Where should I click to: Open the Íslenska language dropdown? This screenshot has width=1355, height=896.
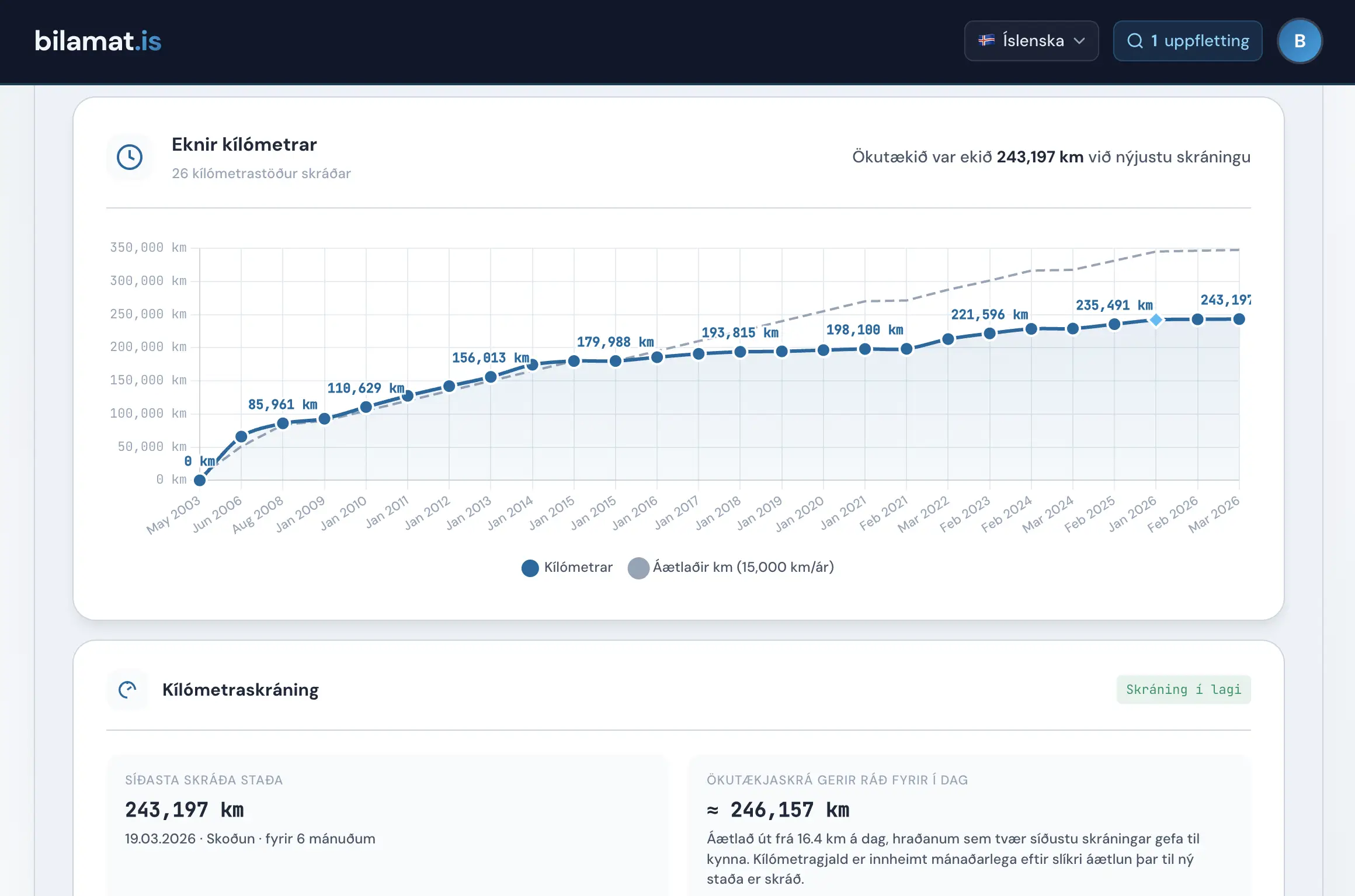(1031, 41)
